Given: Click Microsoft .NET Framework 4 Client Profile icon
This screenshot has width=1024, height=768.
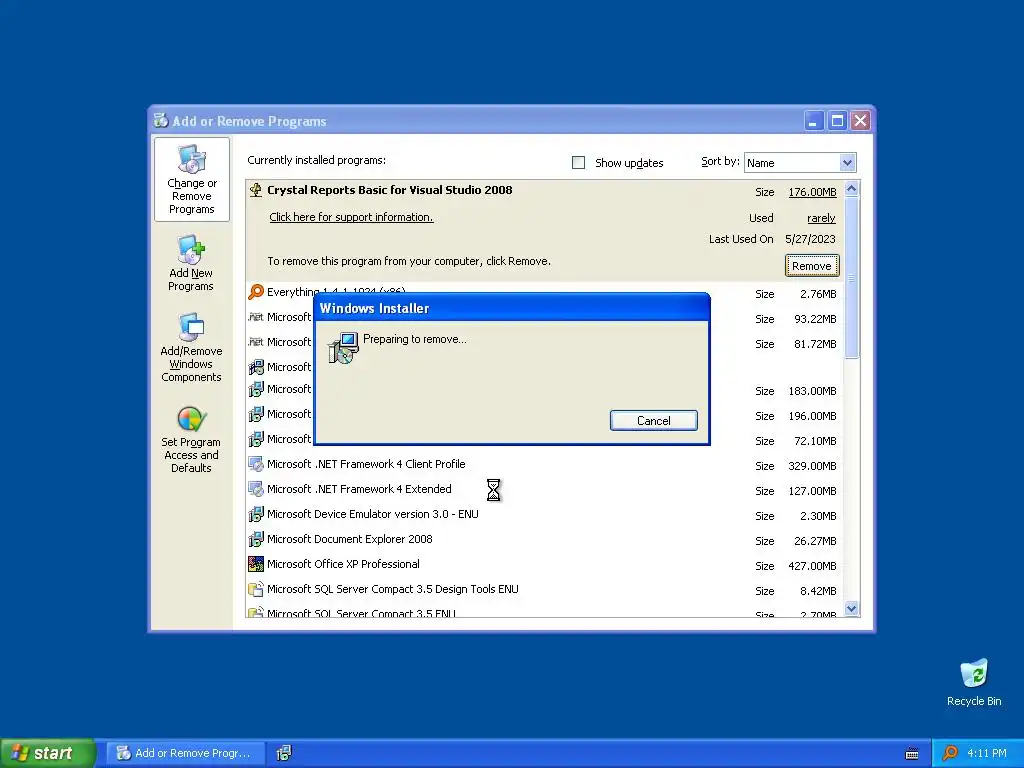Looking at the screenshot, I should pos(256,464).
